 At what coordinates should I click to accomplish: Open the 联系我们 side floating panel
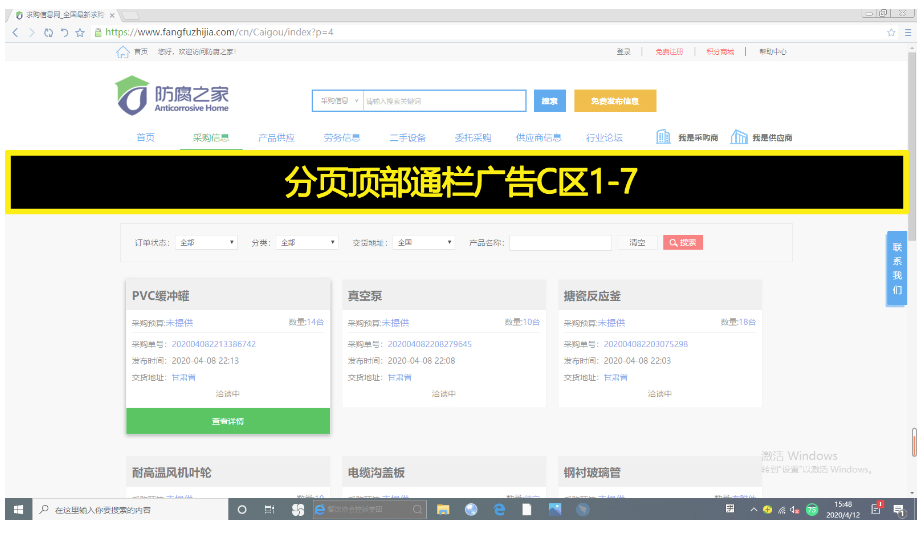897,268
